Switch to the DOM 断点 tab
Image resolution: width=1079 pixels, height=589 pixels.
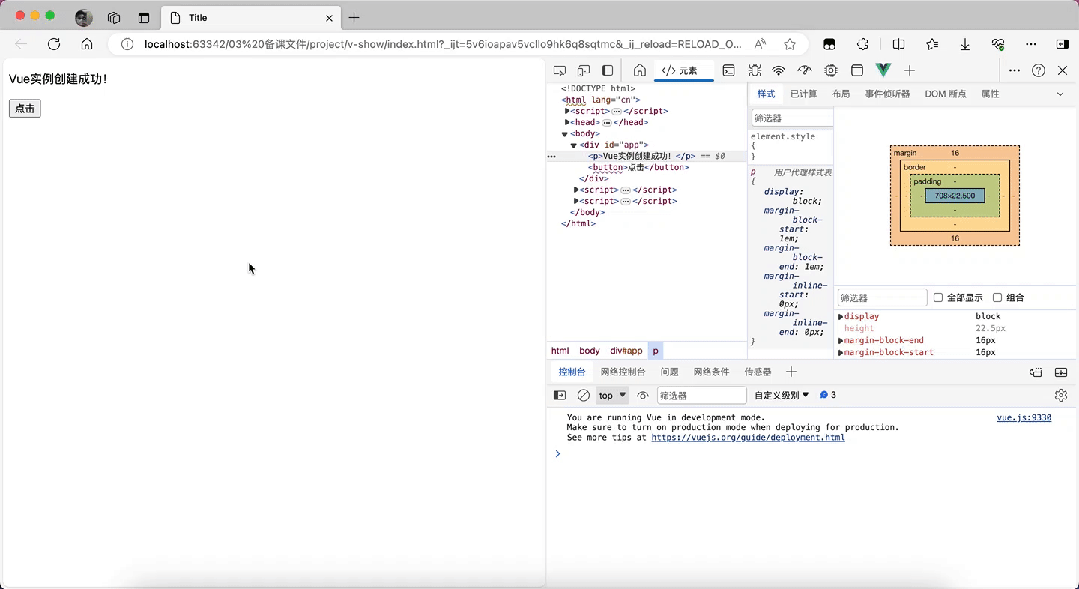pyautogui.click(x=945, y=94)
